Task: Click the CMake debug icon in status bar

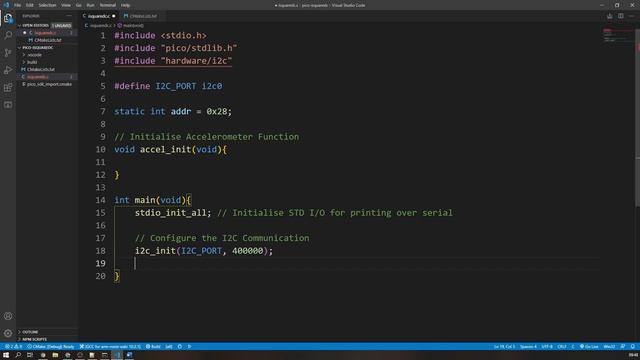Action: tap(180, 347)
